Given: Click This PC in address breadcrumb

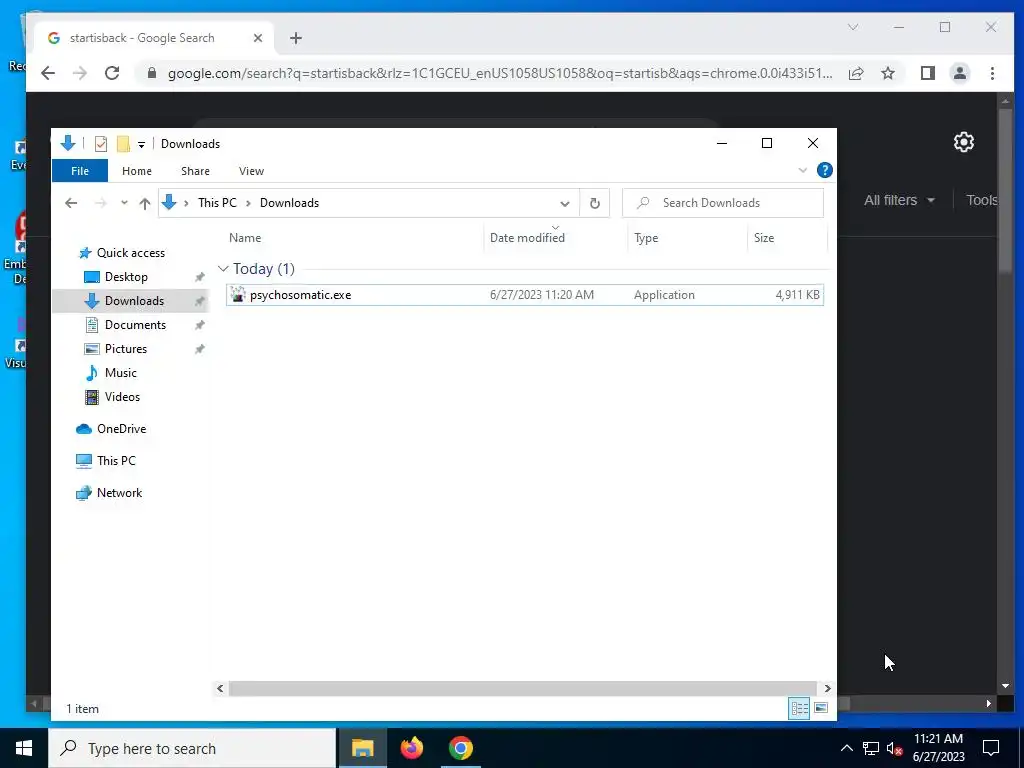Looking at the screenshot, I should point(217,203).
